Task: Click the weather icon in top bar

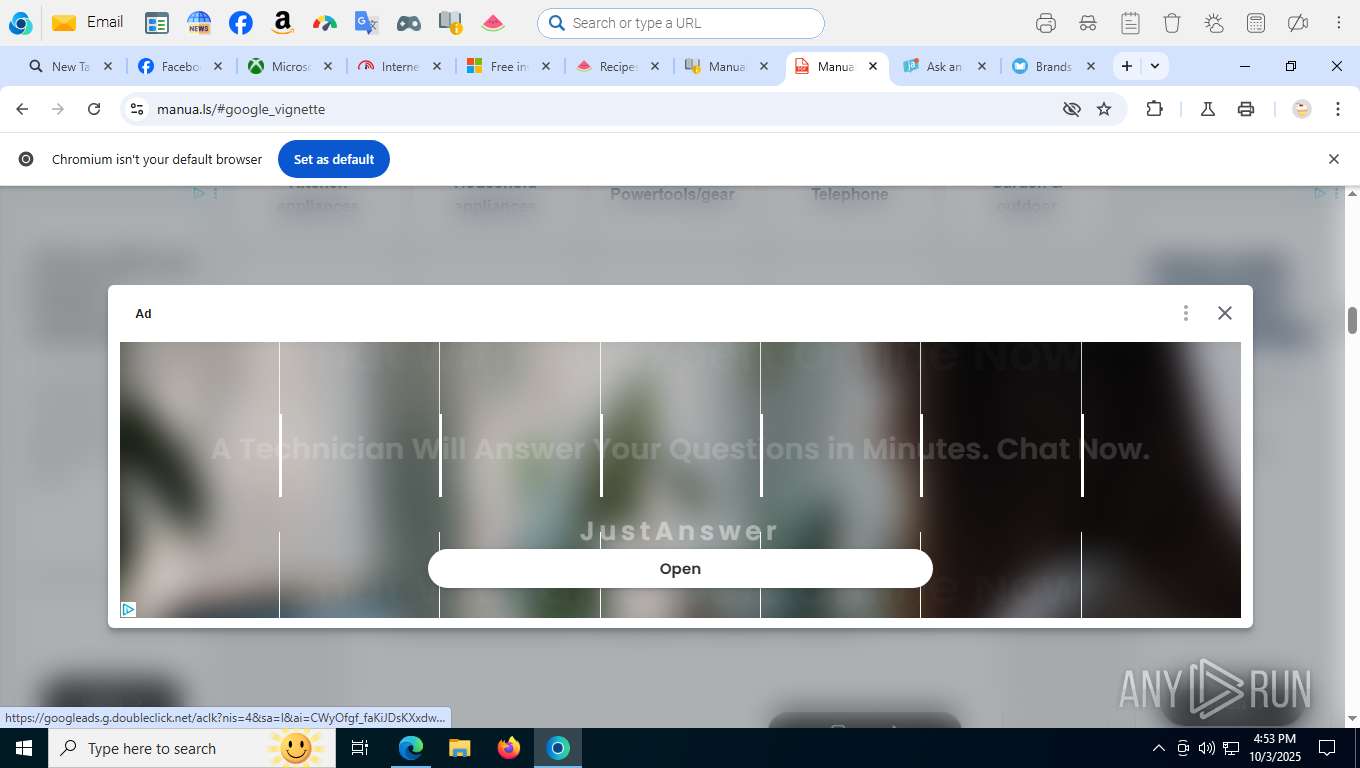Action: pos(1214,23)
